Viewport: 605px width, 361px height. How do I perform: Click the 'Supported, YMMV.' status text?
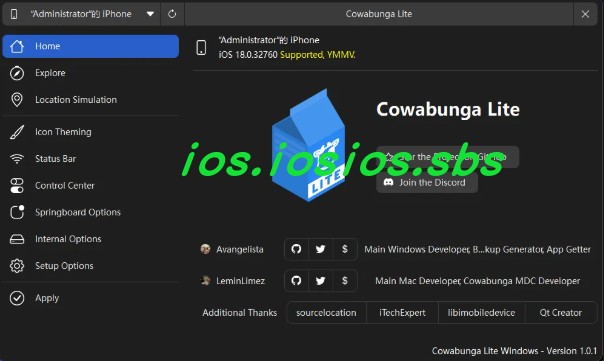318,55
